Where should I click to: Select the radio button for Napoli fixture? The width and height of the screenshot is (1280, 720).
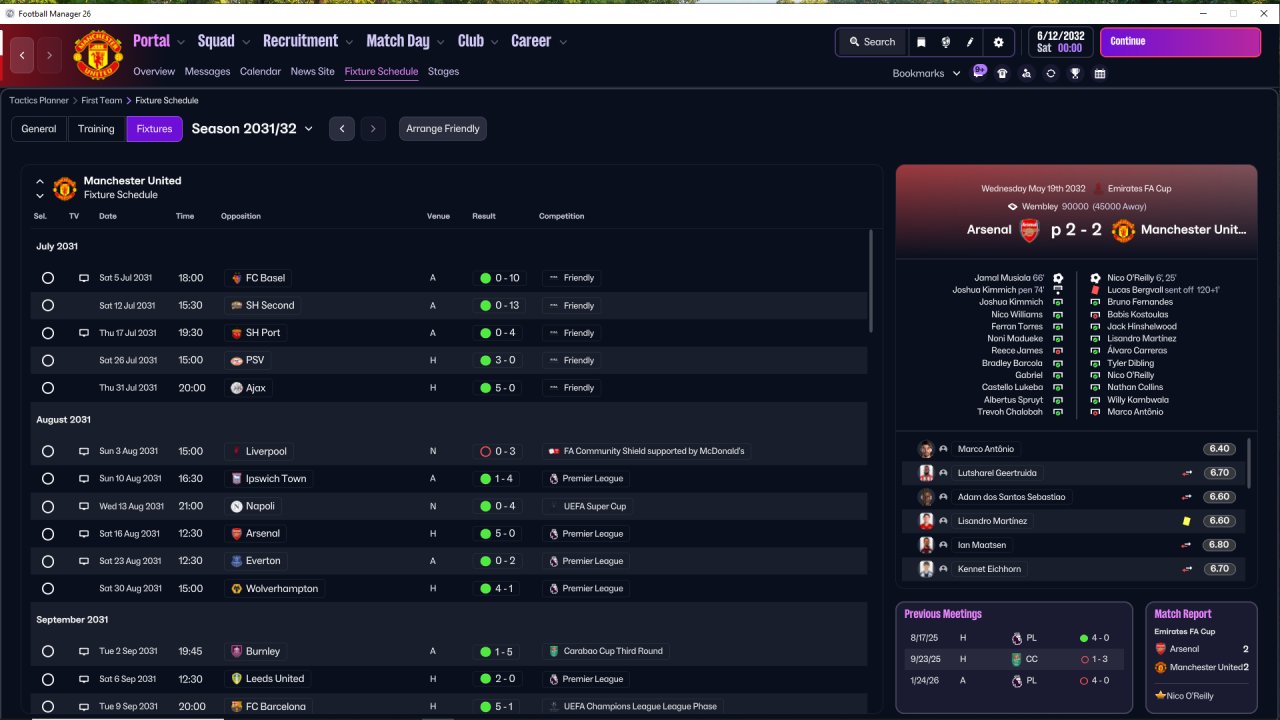(48, 506)
